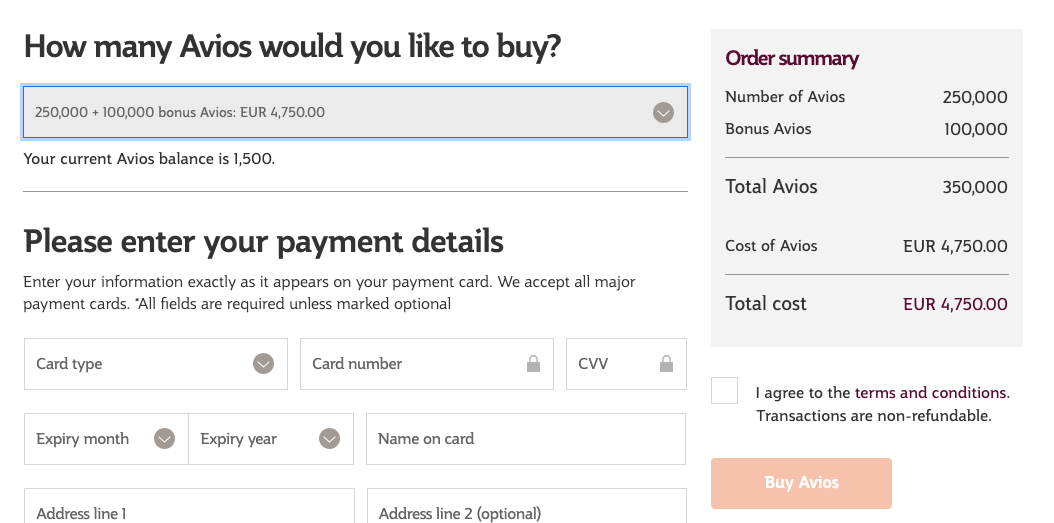
Task: Click the Buy Avios button
Action: [x=801, y=483]
